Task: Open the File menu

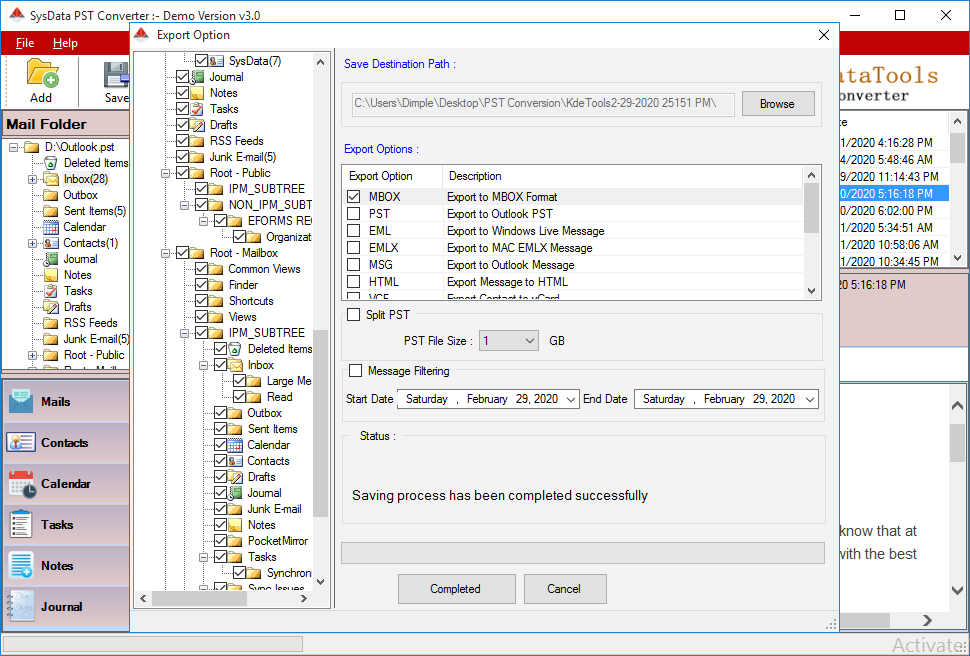Action: [24, 43]
